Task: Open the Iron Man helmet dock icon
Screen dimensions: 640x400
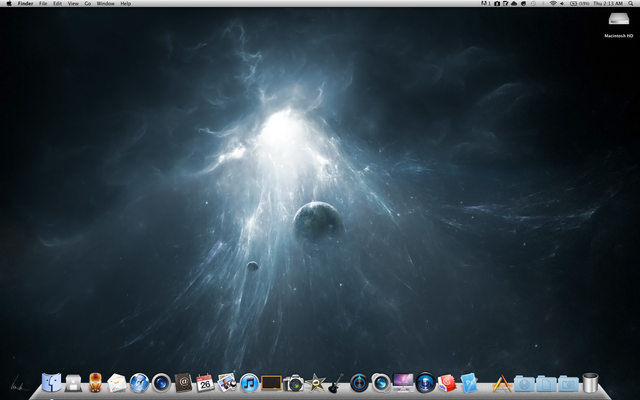Action: 96,382
